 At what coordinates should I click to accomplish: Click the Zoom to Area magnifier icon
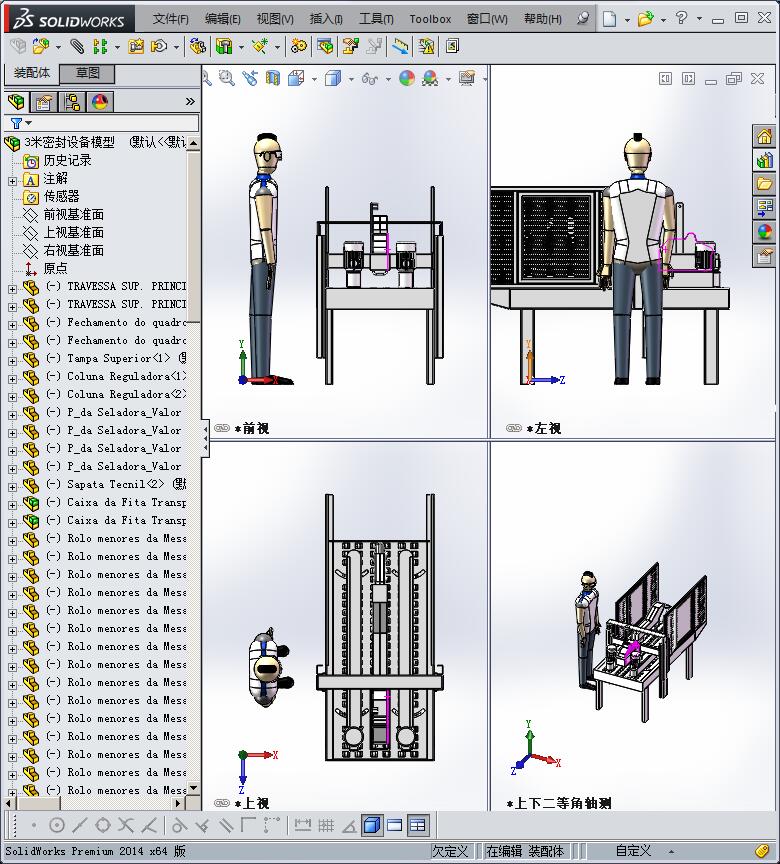tap(226, 78)
